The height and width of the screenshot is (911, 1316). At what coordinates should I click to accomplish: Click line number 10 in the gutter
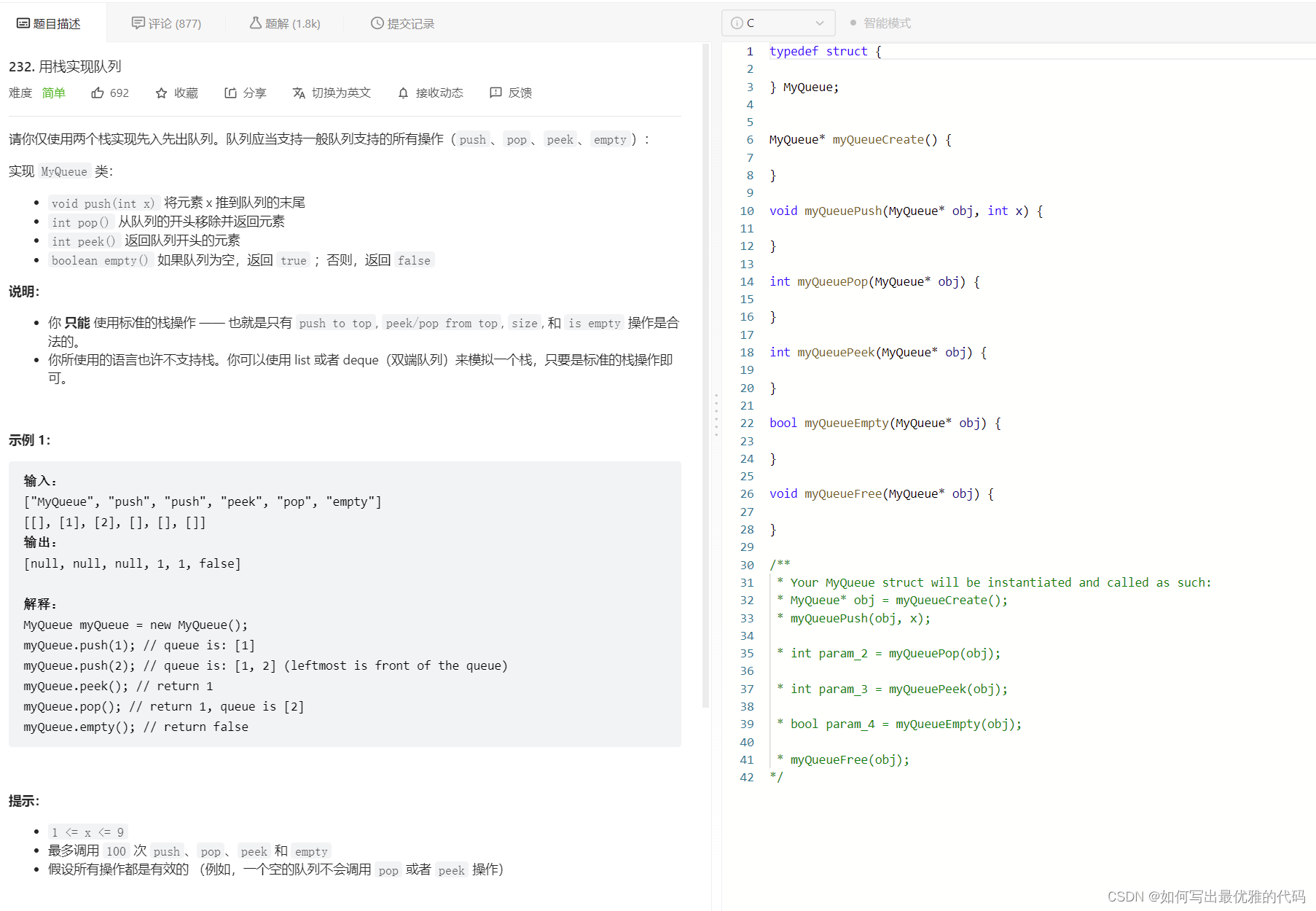747,211
